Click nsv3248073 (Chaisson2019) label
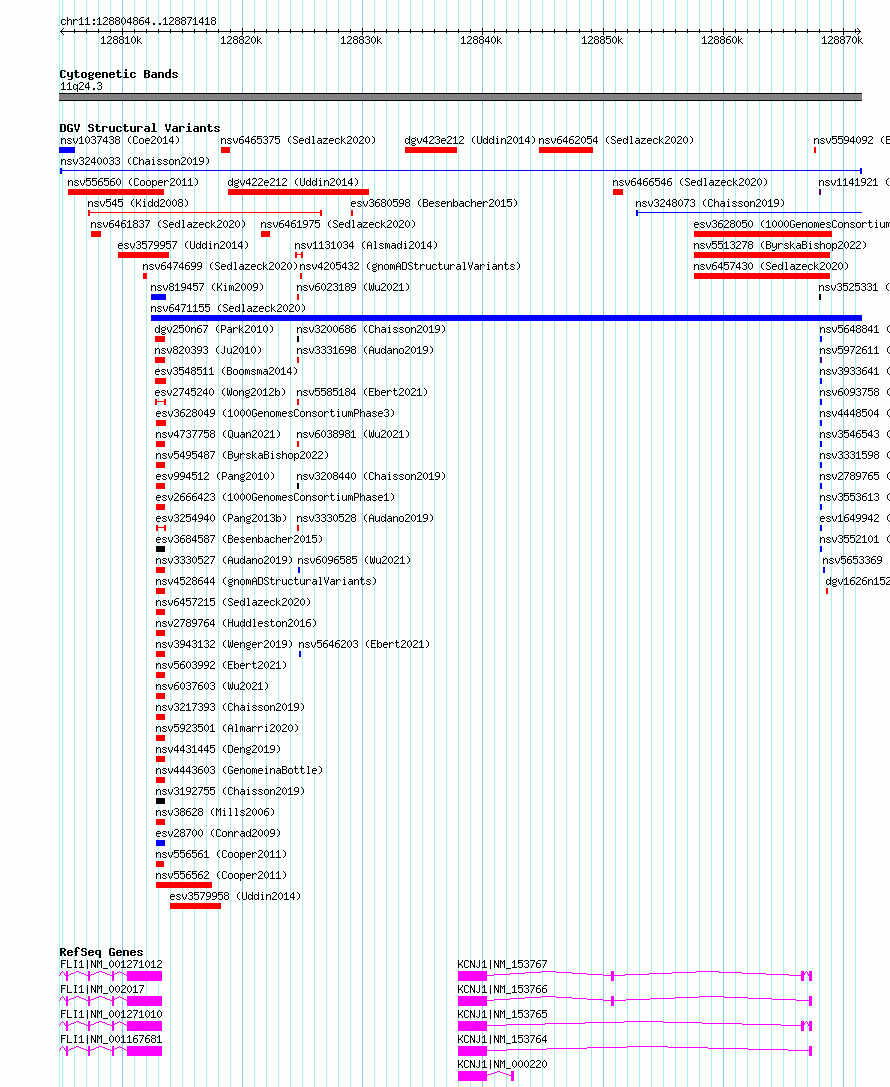This screenshot has height=1087, width=890. (x=710, y=203)
